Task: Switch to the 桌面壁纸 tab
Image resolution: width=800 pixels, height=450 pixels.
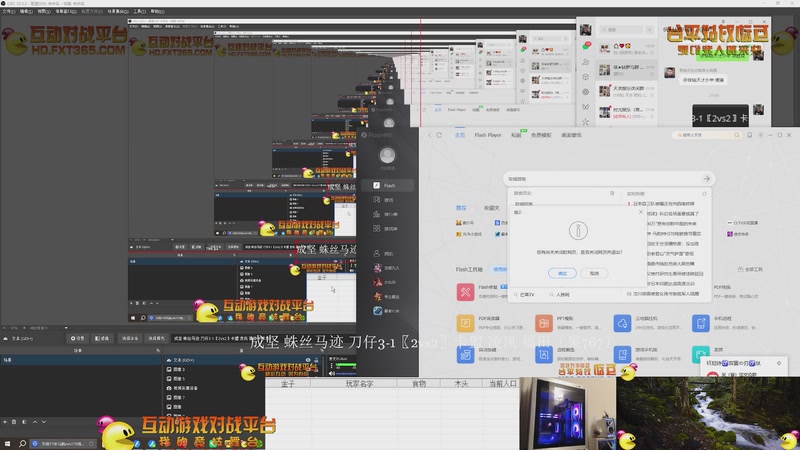Action: click(x=571, y=135)
